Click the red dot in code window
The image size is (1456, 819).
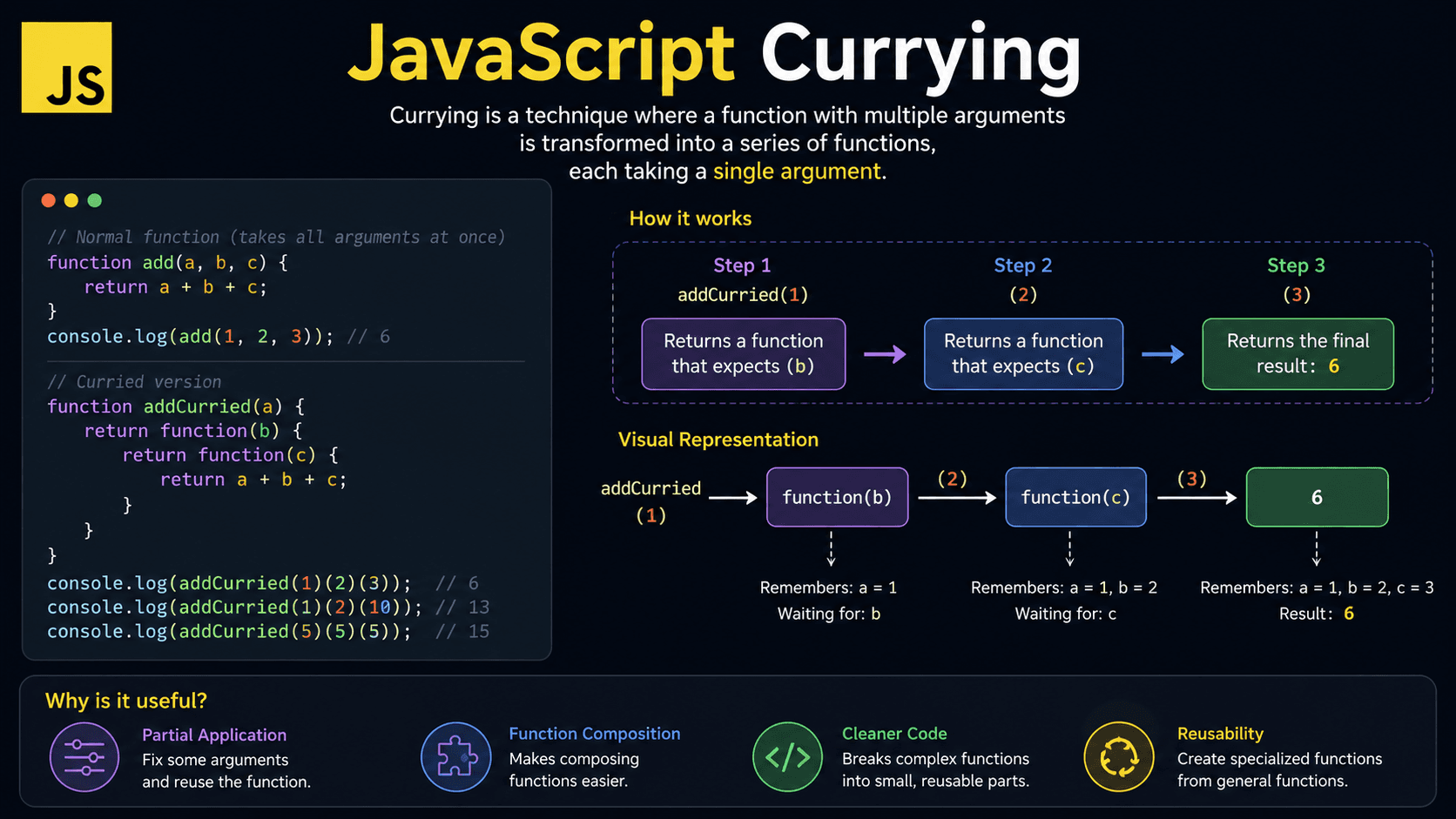[x=49, y=200]
